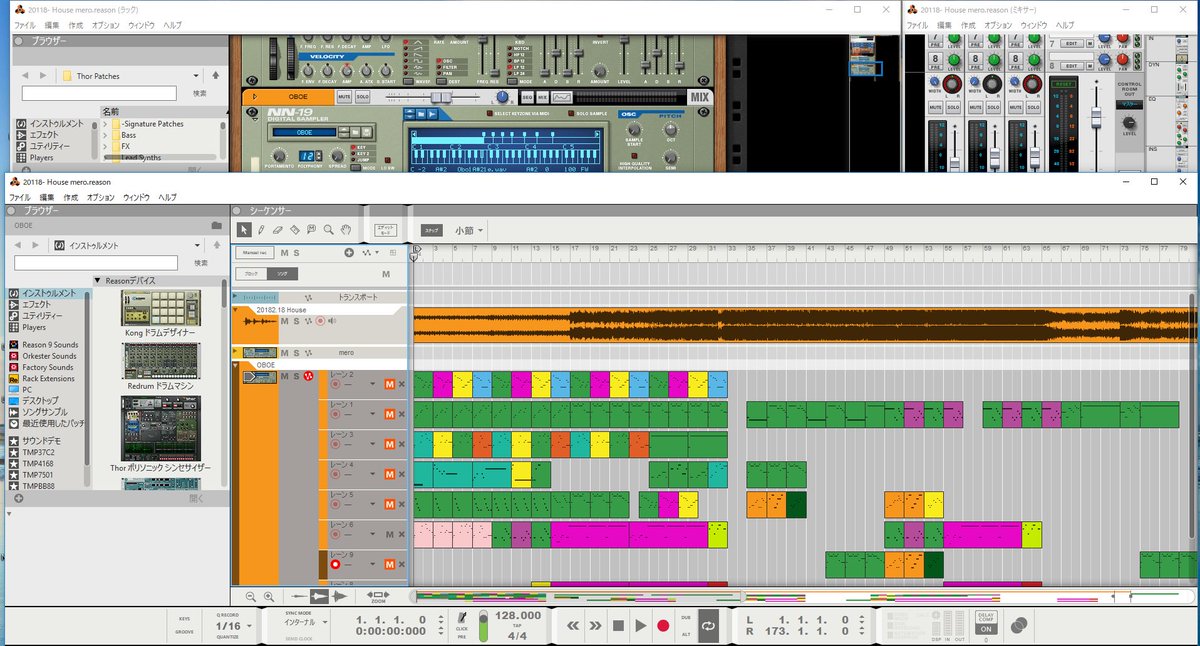Switch to ブロック view button
This screenshot has height=646, width=1200.
pyautogui.click(x=250, y=273)
